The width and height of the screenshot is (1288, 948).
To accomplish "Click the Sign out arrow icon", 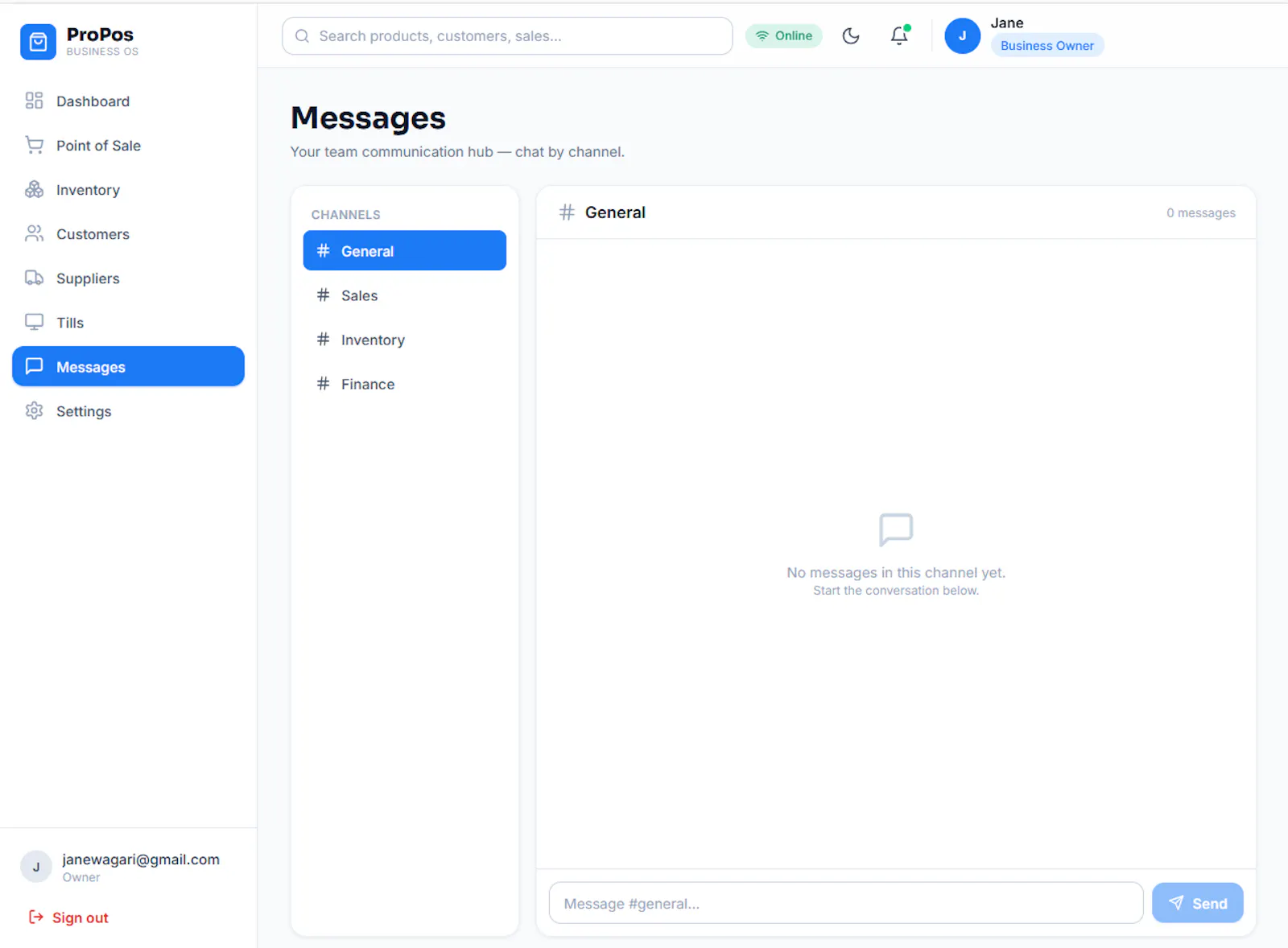I will (x=35, y=917).
